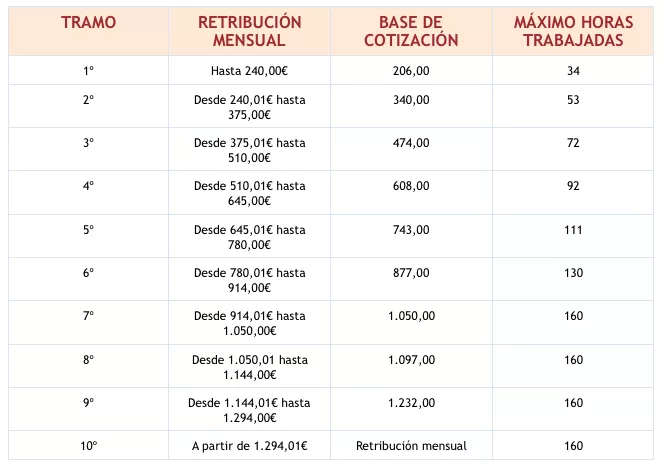
Task: Select the 1.232,00 cotización cell
Action: 411,409
